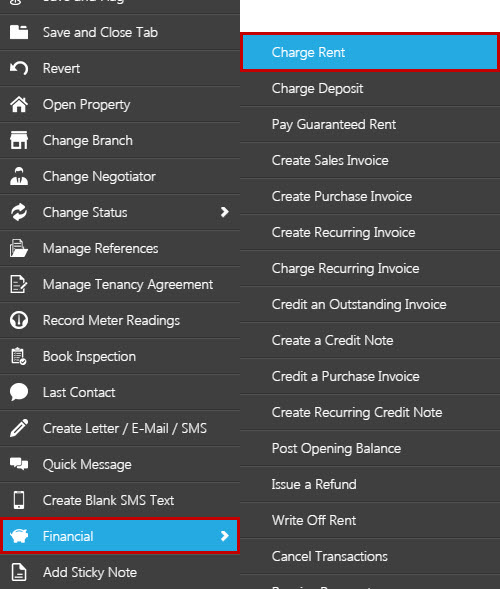Expand the Change Status submenu arrow

coord(225,212)
